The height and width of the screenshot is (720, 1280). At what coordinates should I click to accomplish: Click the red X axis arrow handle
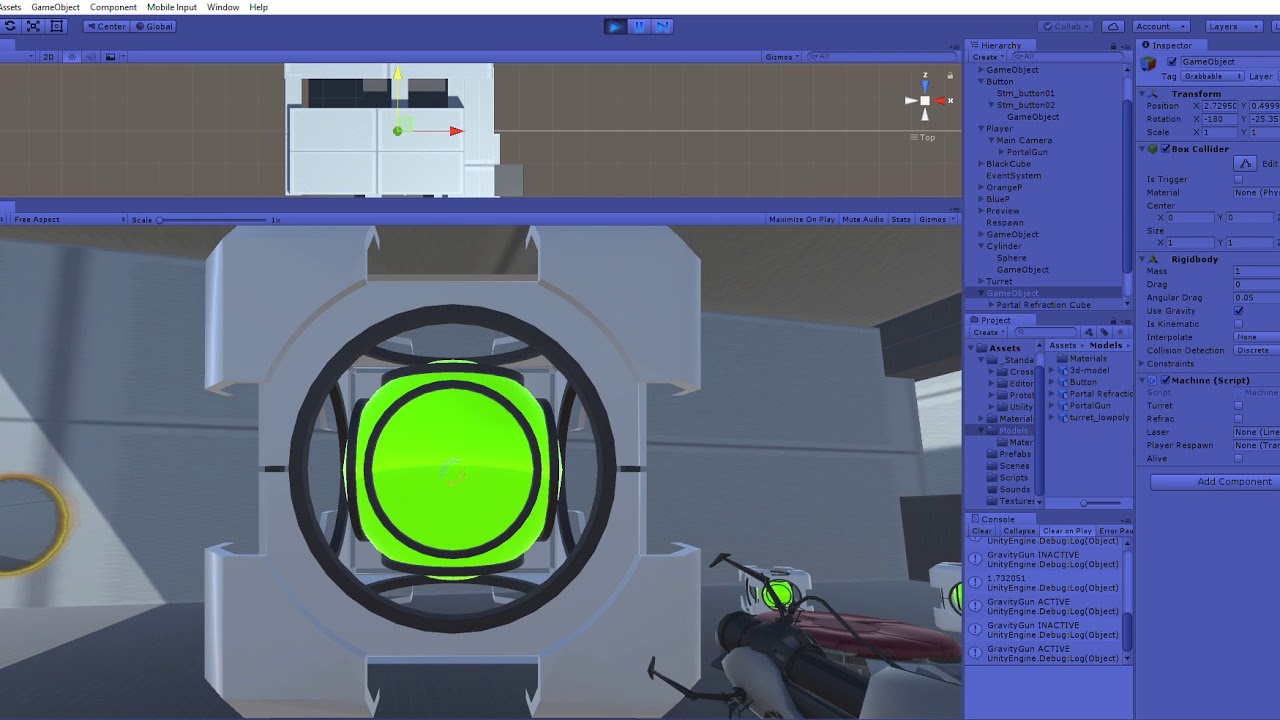pyautogui.click(x=456, y=131)
